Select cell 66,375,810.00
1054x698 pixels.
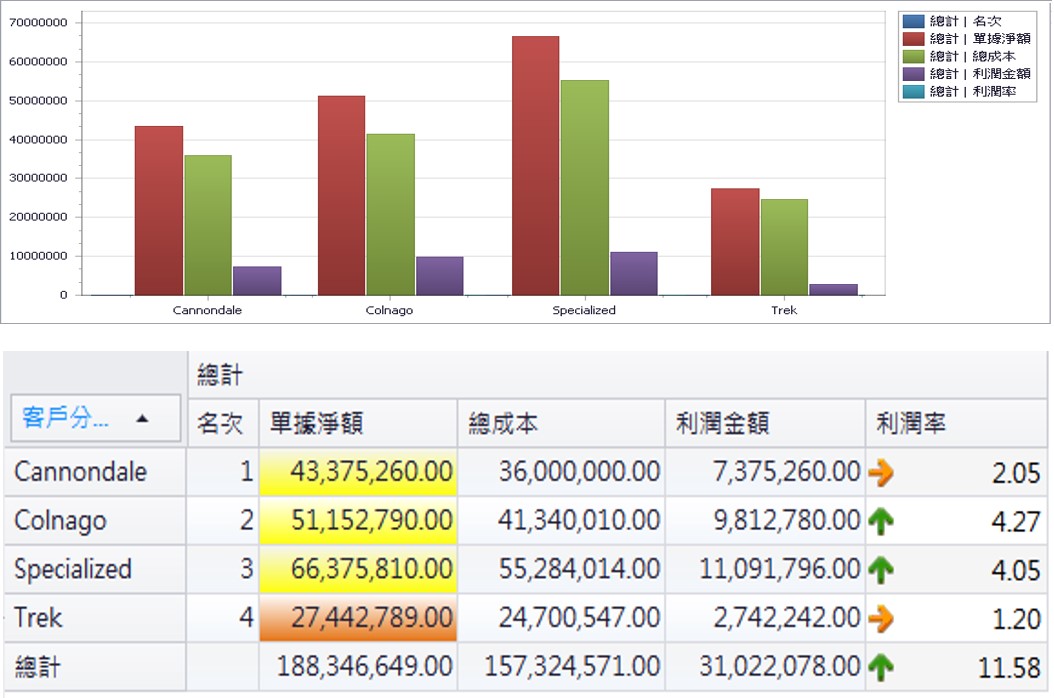pos(358,570)
